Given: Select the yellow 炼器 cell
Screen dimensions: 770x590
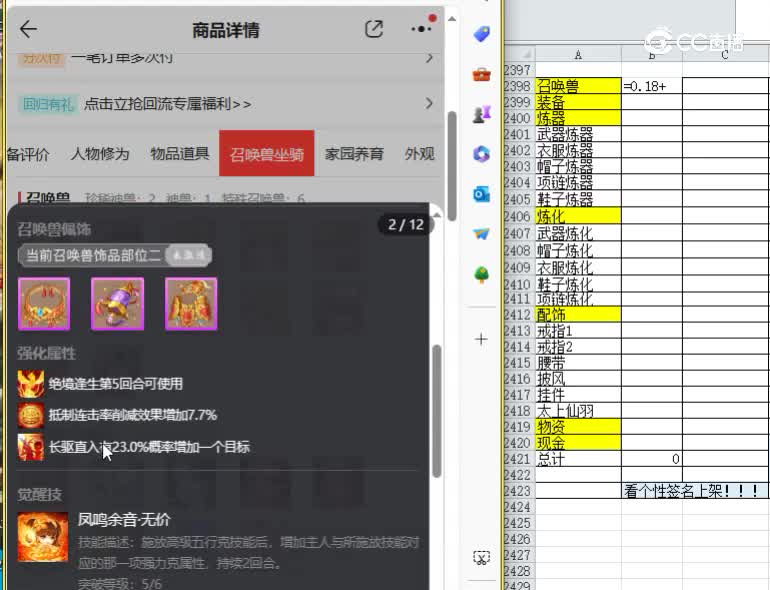Looking at the screenshot, I should [578, 118].
